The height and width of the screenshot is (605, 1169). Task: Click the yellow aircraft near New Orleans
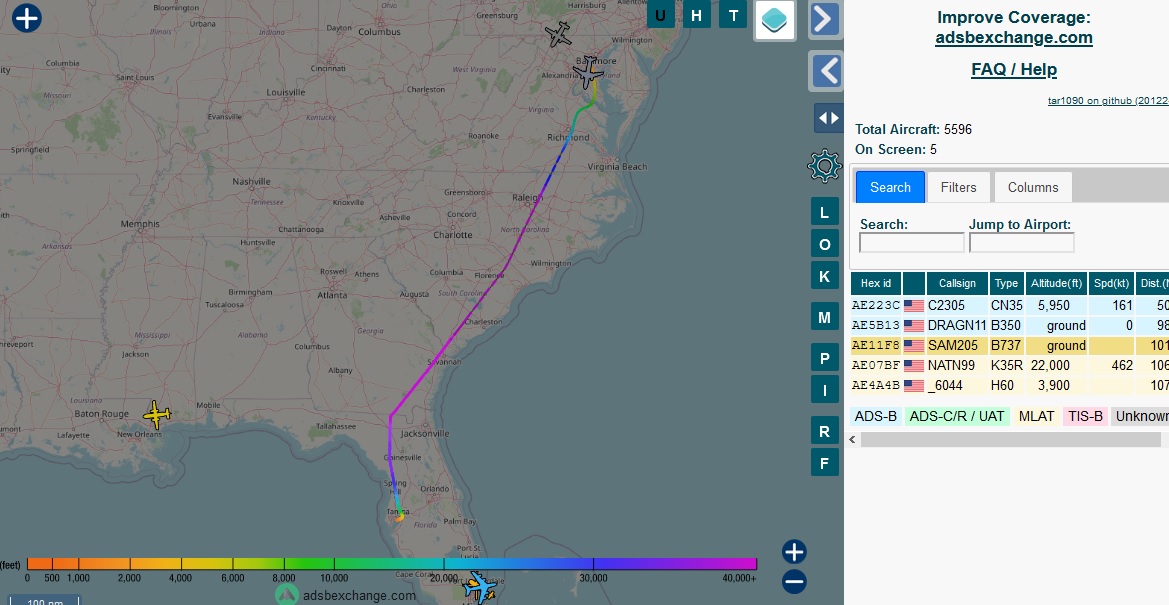click(x=157, y=414)
